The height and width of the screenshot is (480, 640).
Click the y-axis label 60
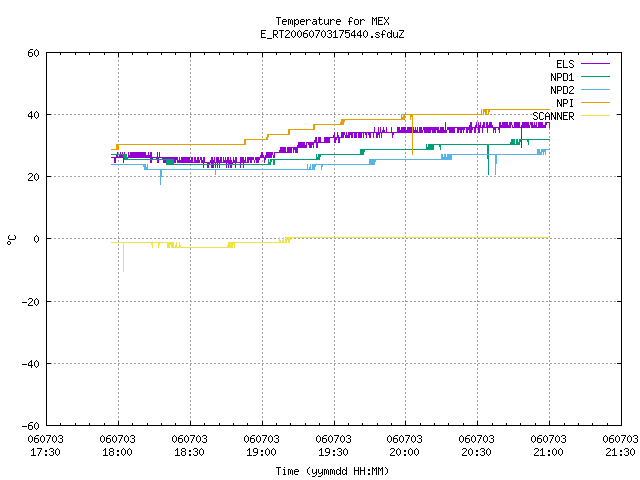pos(33,53)
